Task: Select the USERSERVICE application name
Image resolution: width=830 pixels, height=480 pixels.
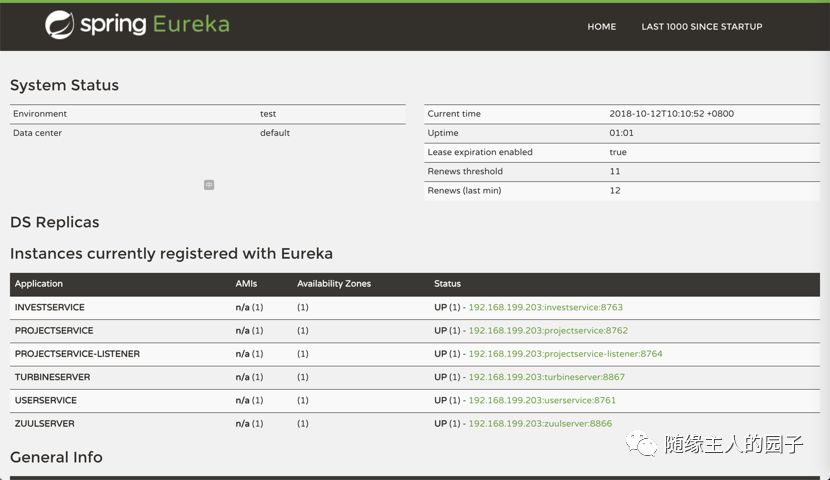Action: [x=46, y=400]
